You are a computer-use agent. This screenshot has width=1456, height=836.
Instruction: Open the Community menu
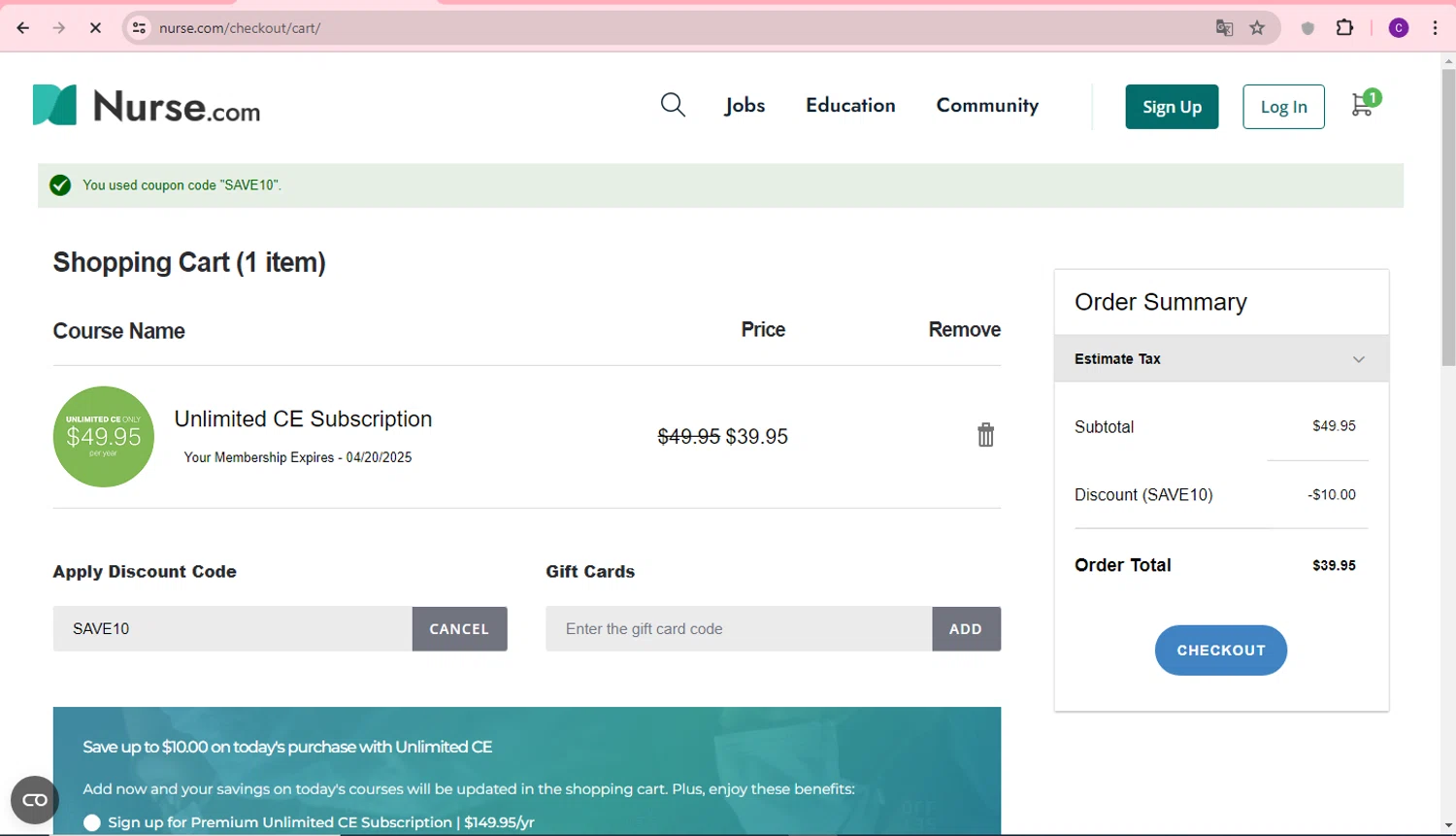(x=987, y=105)
